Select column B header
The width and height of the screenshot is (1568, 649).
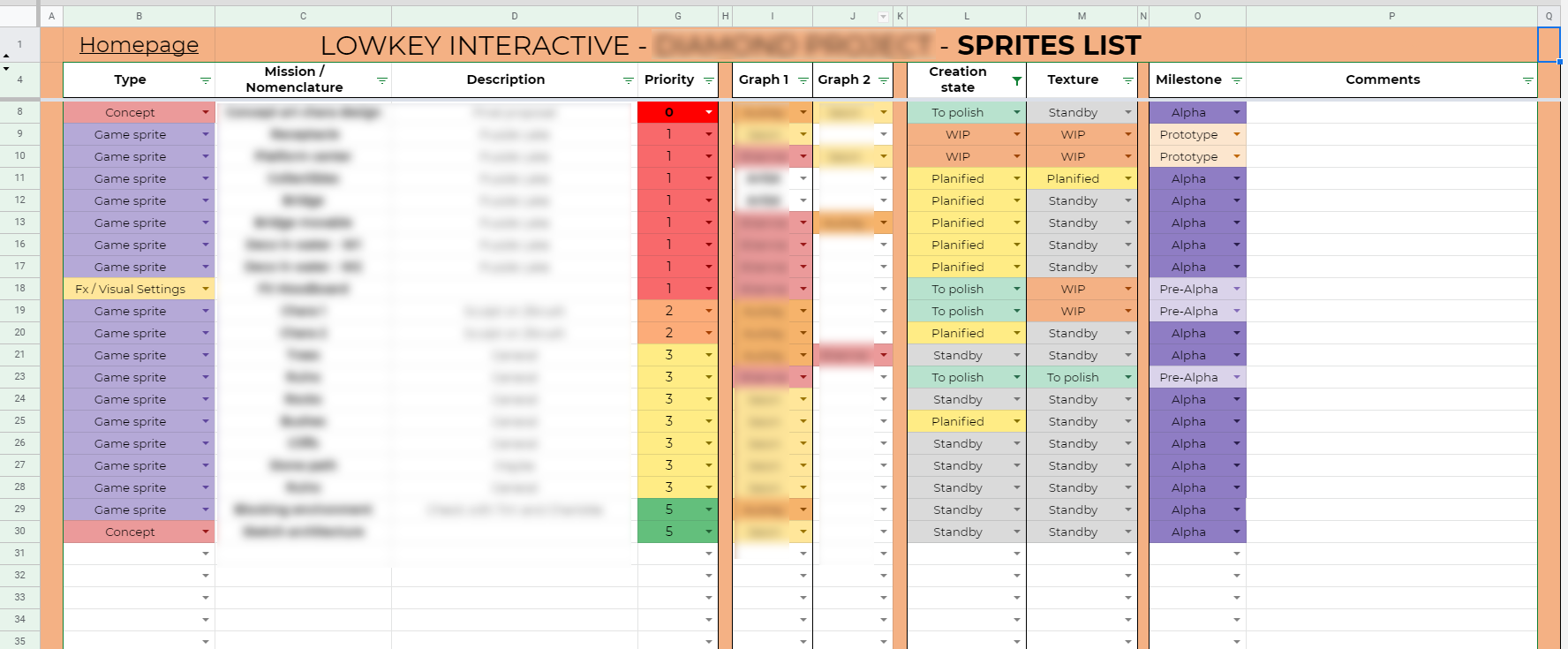pyautogui.click(x=139, y=16)
